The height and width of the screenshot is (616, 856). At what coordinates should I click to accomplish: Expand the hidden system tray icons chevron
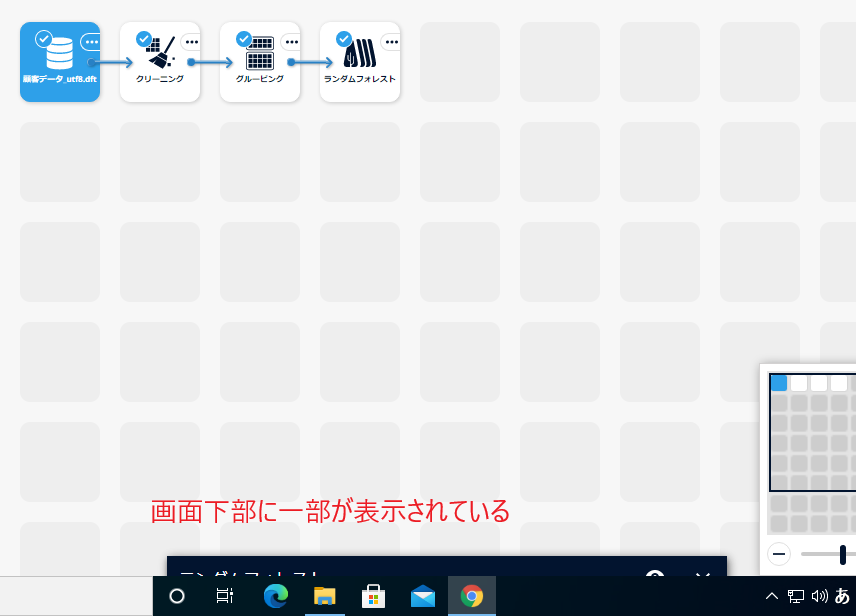pyautogui.click(x=771, y=596)
